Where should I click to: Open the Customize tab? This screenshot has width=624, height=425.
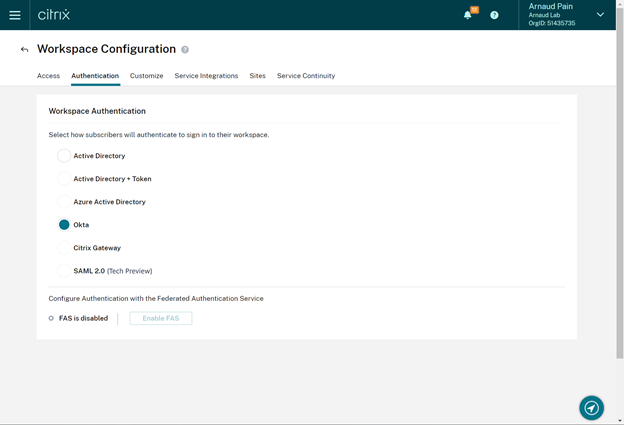(146, 76)
